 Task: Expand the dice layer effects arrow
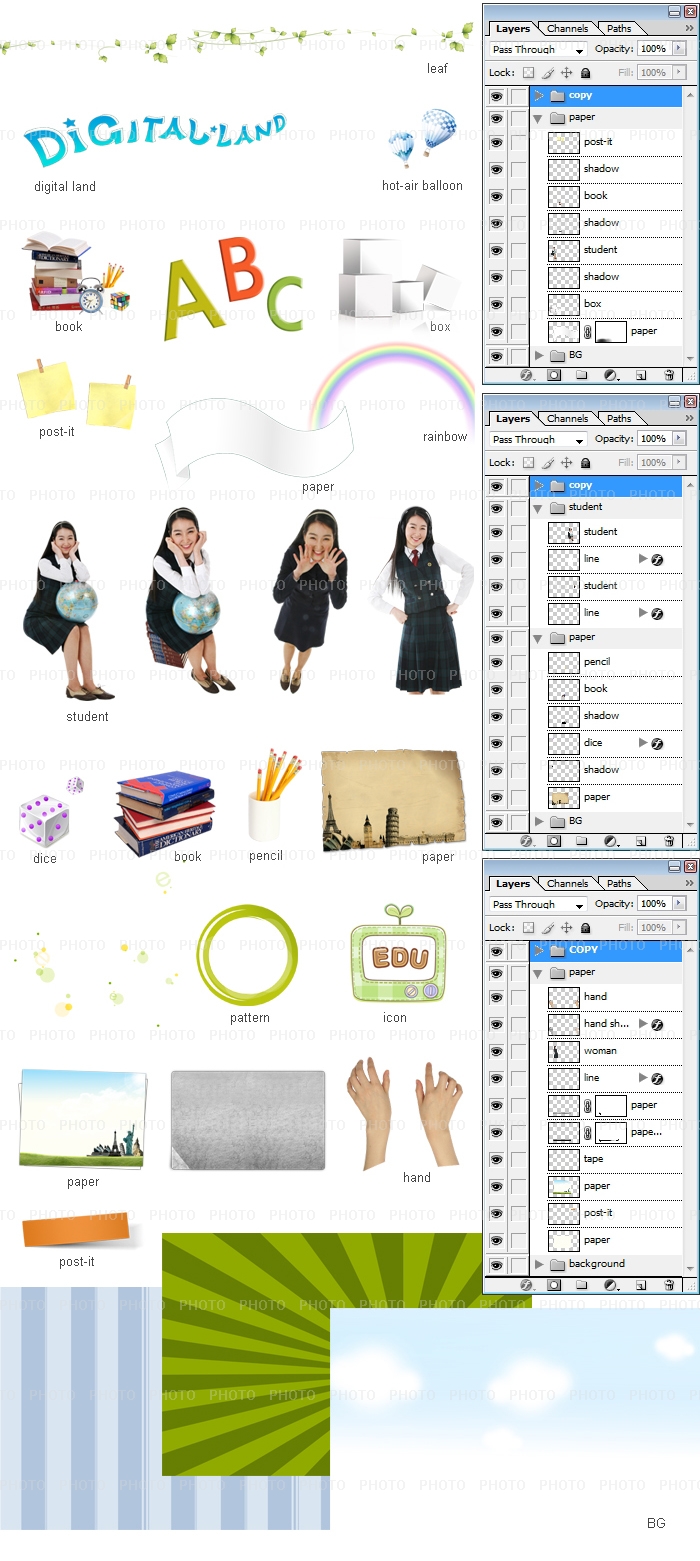[643, 743]
